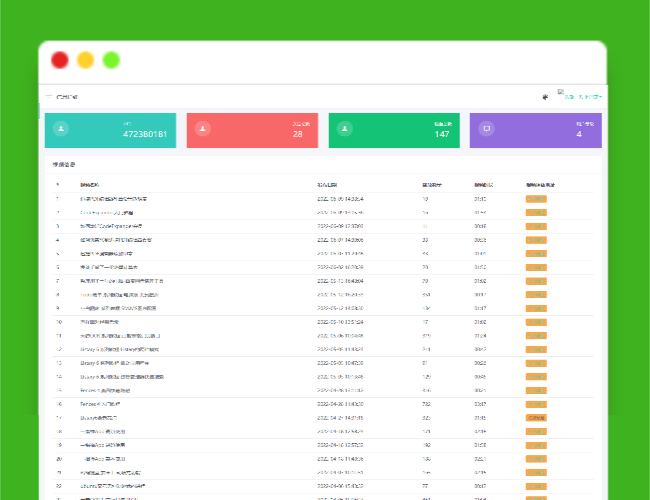Click the orange tag in table row 1
This screenshot has width=650, height=500.
[x=536, y=199]
